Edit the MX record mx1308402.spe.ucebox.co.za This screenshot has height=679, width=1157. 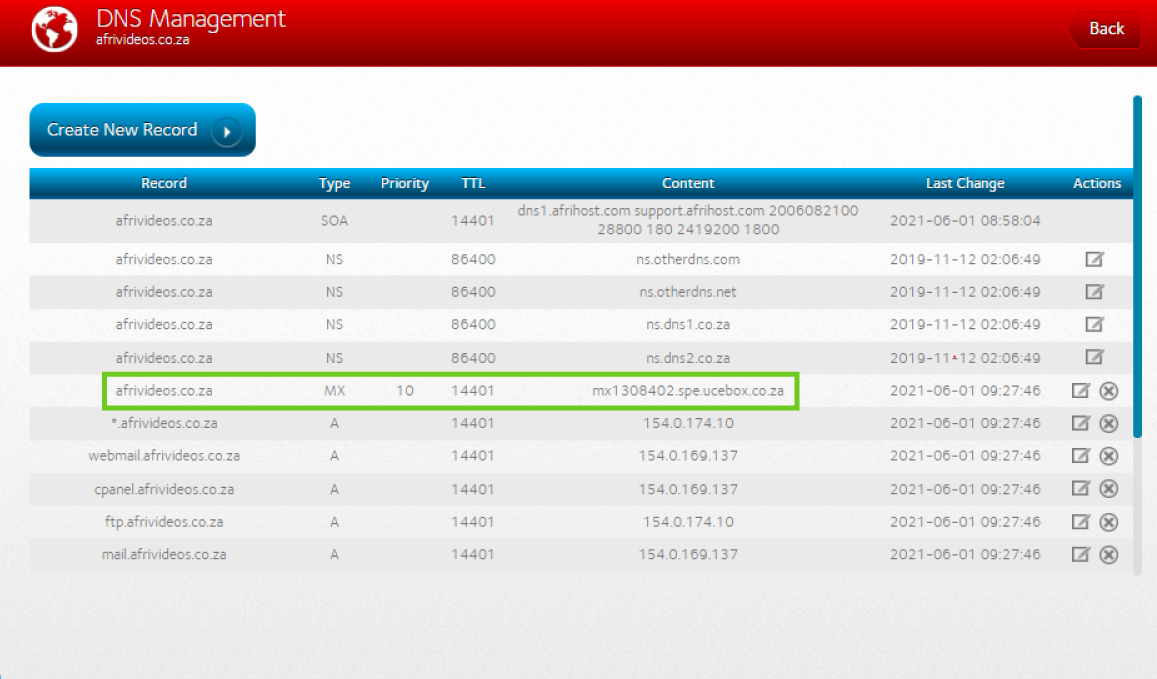(1080, 391)
